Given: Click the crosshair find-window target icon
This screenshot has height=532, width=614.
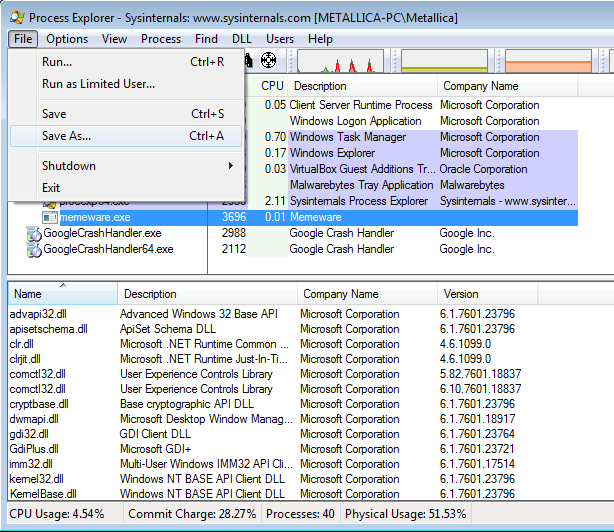Looking at the screenshot, I should 268,60.
